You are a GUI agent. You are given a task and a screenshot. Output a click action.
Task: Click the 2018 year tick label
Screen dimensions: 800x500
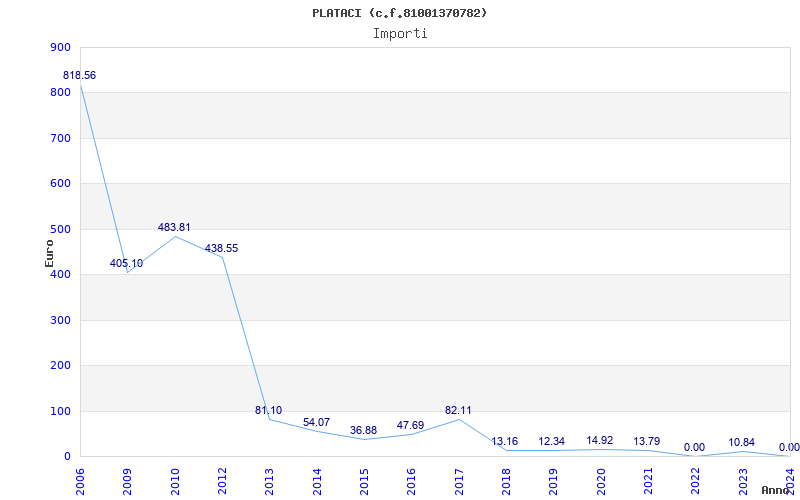pyautogui.click(x=506, y=482)
